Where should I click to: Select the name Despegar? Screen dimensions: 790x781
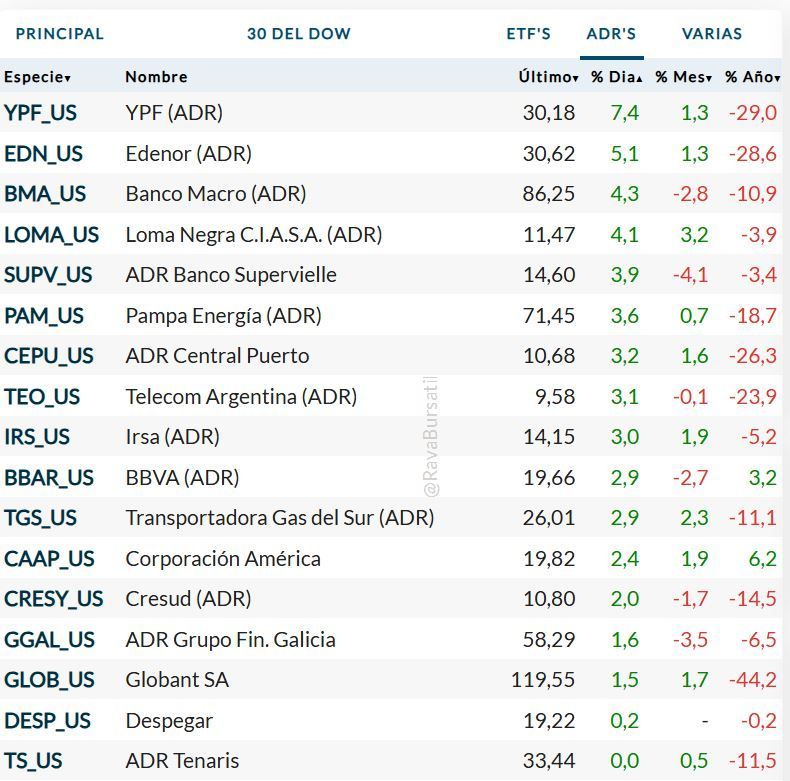pyautogui.click(x=169, y=721)
